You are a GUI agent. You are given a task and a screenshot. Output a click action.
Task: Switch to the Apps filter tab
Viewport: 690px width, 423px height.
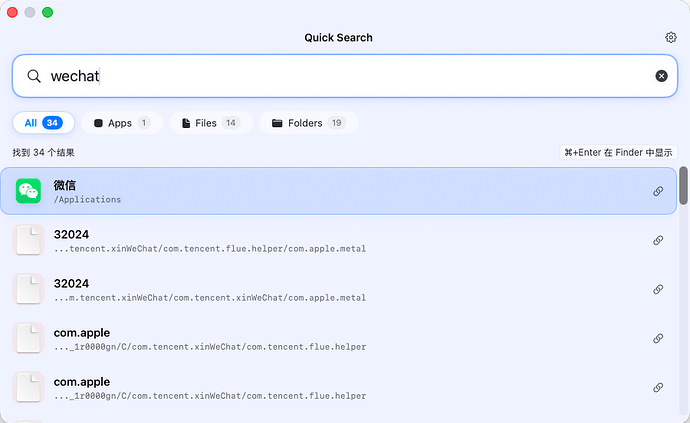click(x=122, y=123)
